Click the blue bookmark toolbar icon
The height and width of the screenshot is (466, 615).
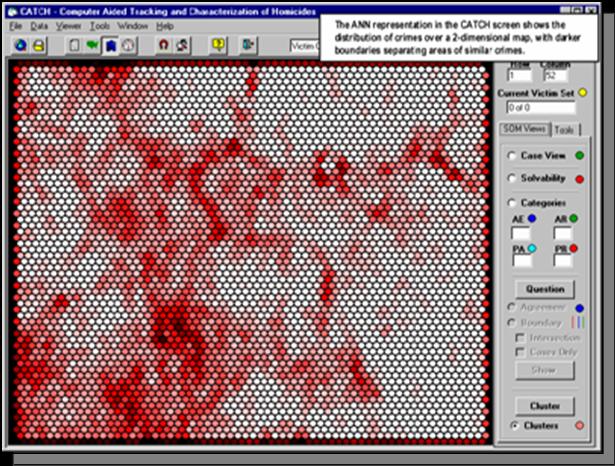110,45
